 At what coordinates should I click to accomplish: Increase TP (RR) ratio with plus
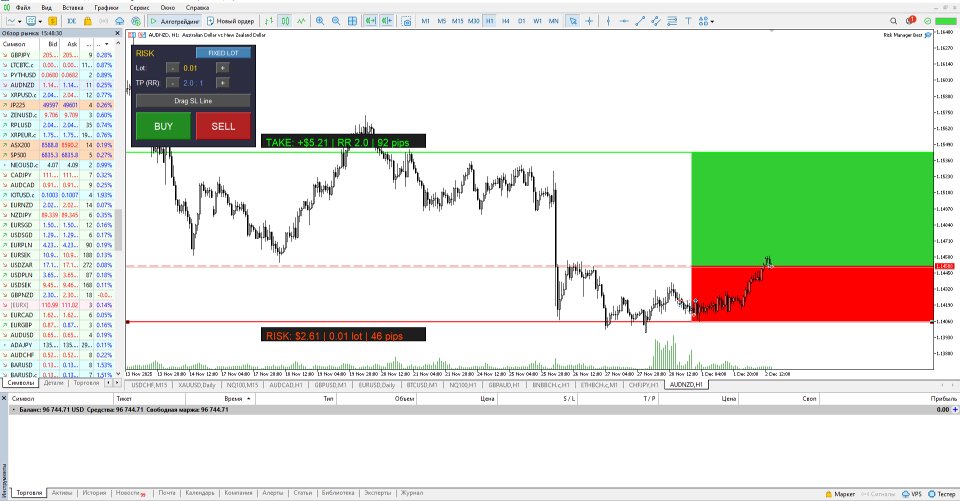(222, 83)
